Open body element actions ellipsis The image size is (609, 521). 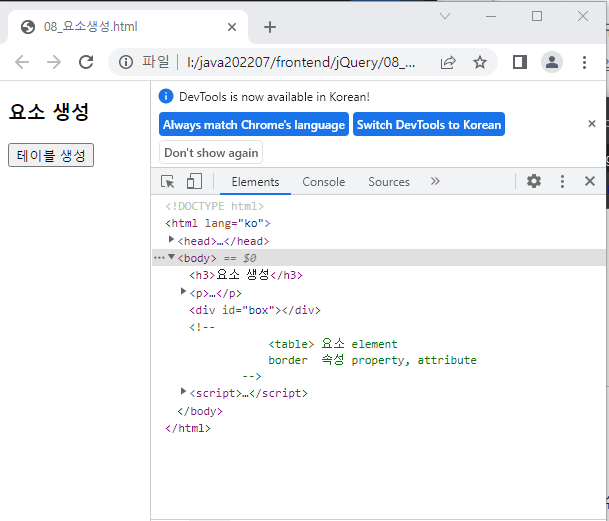(x=159, y=258)
